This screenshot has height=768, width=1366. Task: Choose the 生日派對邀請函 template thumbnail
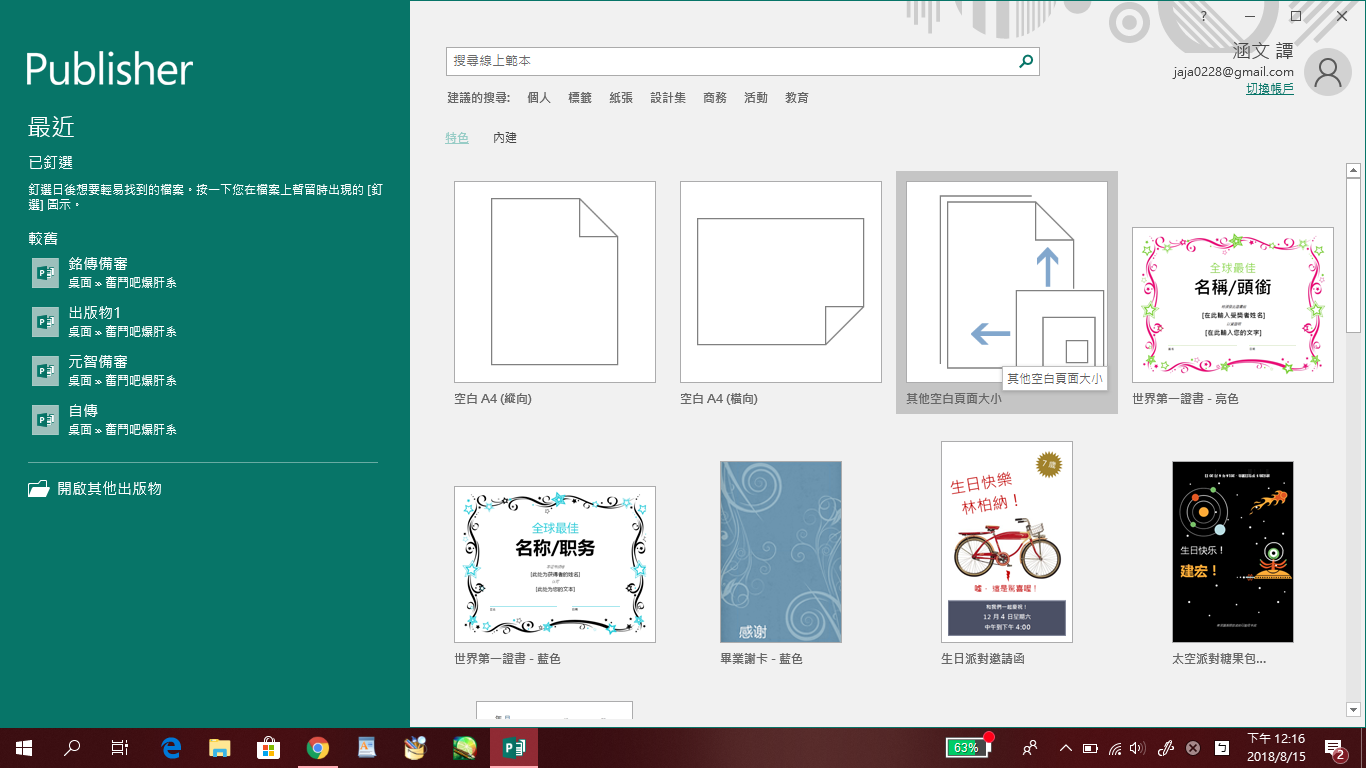(1006, 541)
